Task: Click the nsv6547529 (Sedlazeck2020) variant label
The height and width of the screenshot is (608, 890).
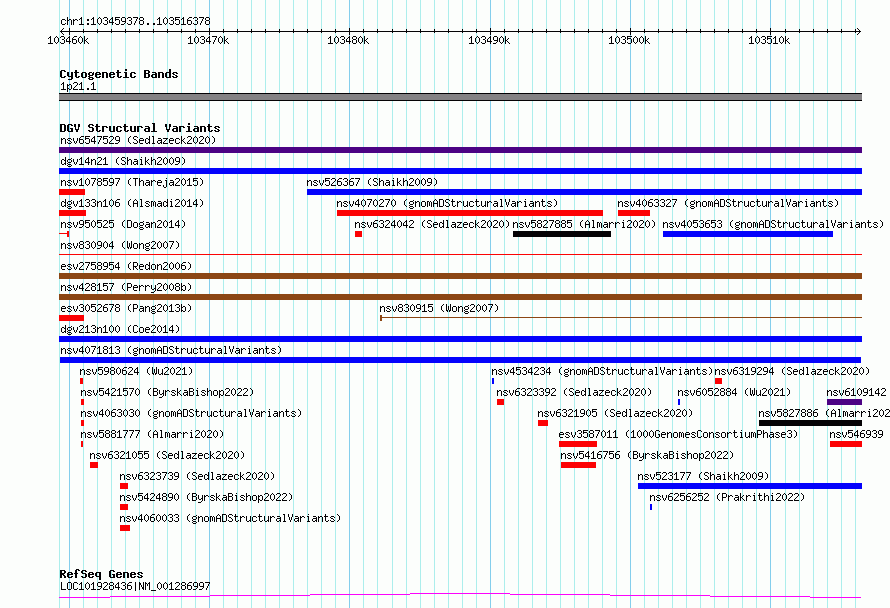Action: point(138,140)
